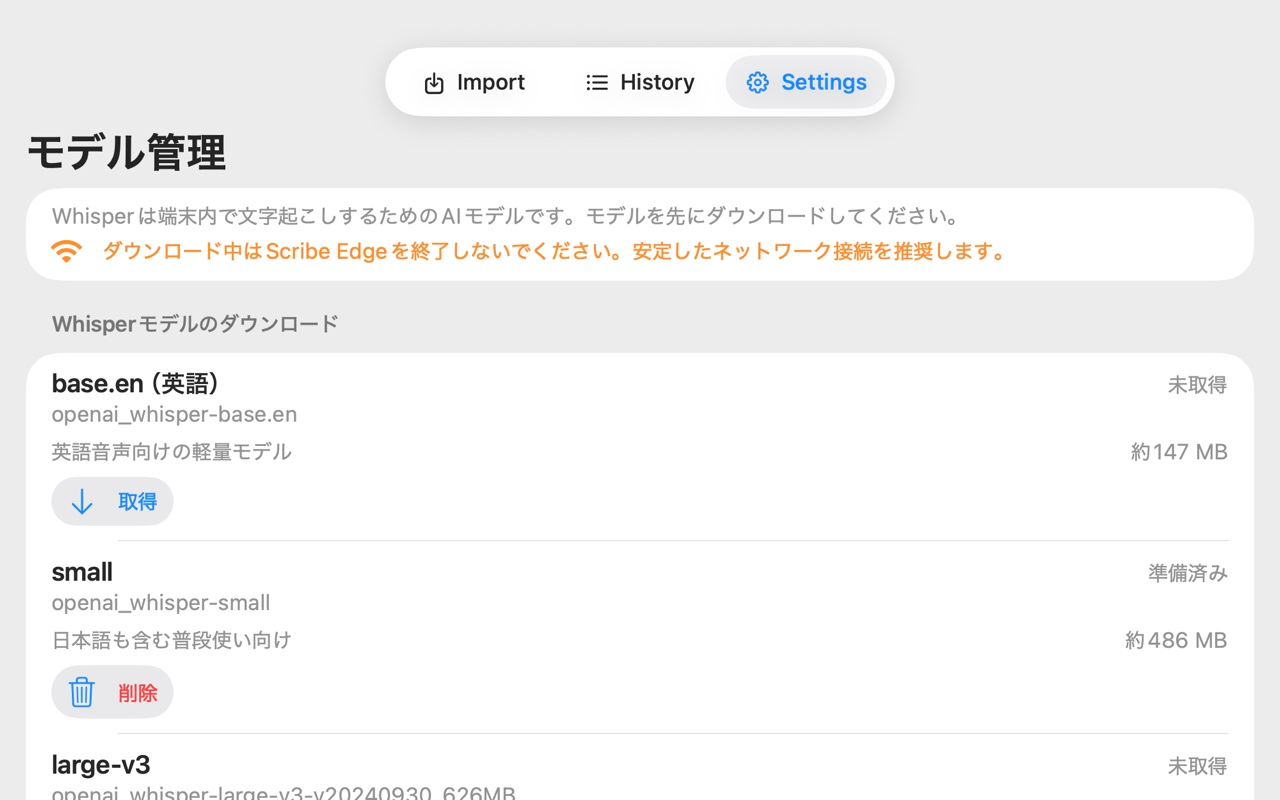Click the red 削除 label for small

138,693
